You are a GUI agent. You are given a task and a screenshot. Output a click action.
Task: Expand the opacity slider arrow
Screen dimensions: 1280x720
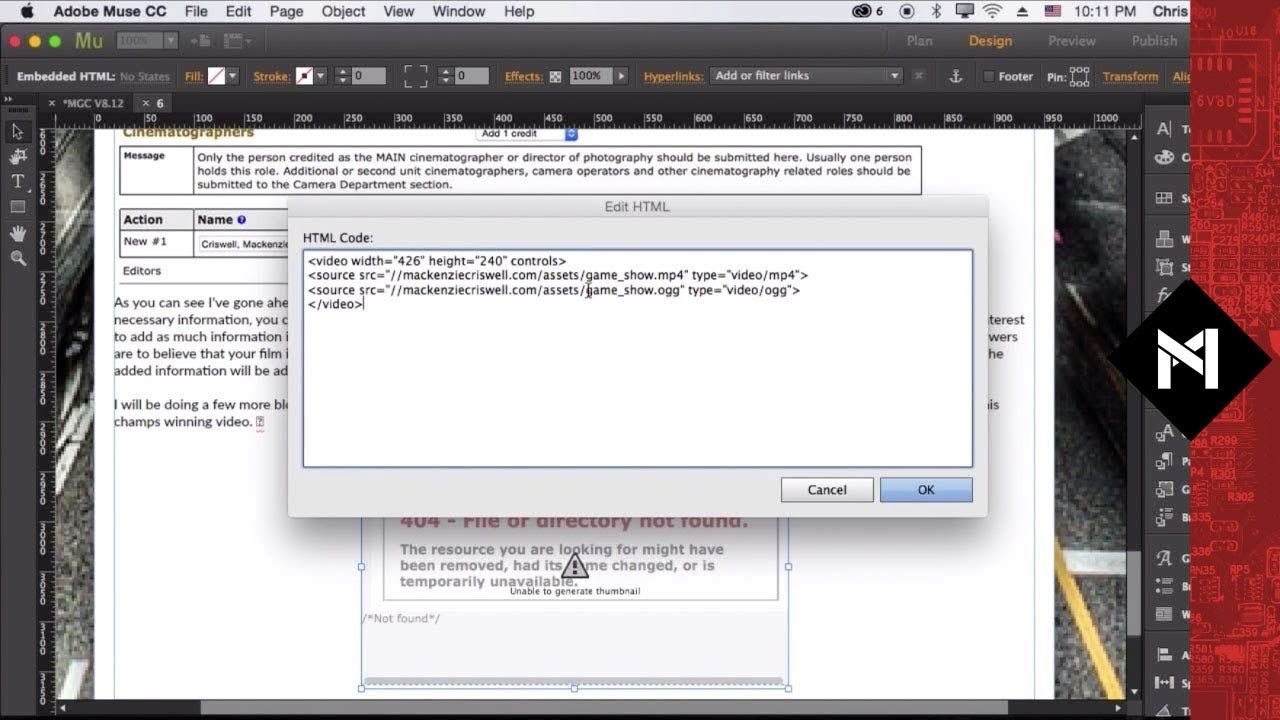click(x=621, y=76)
